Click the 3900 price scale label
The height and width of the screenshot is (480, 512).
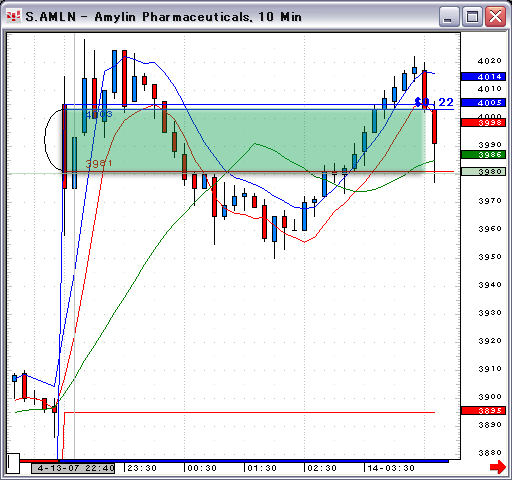(490, 397)
